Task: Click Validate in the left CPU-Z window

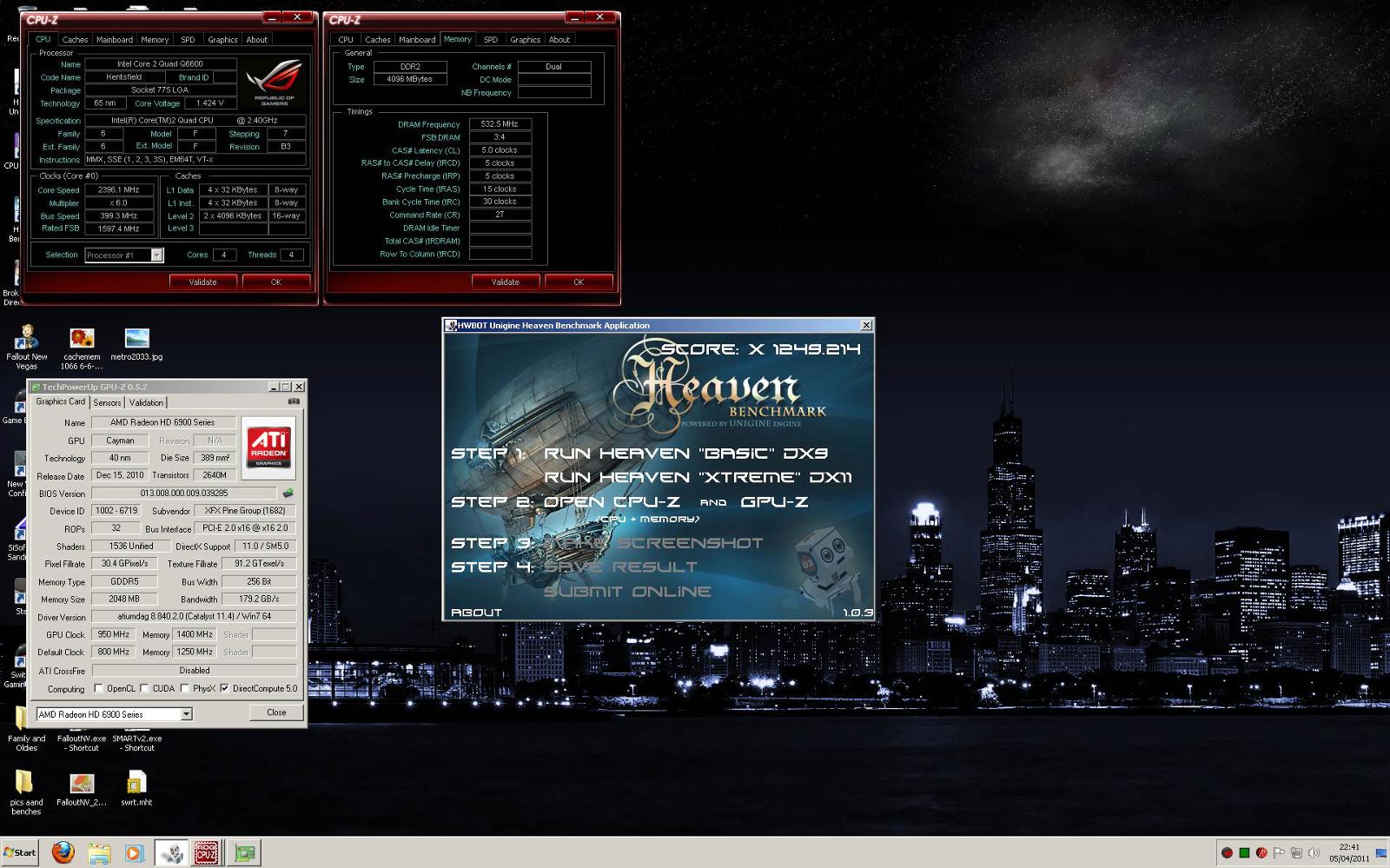Action: pyautogui.click(x=202, y=282)
